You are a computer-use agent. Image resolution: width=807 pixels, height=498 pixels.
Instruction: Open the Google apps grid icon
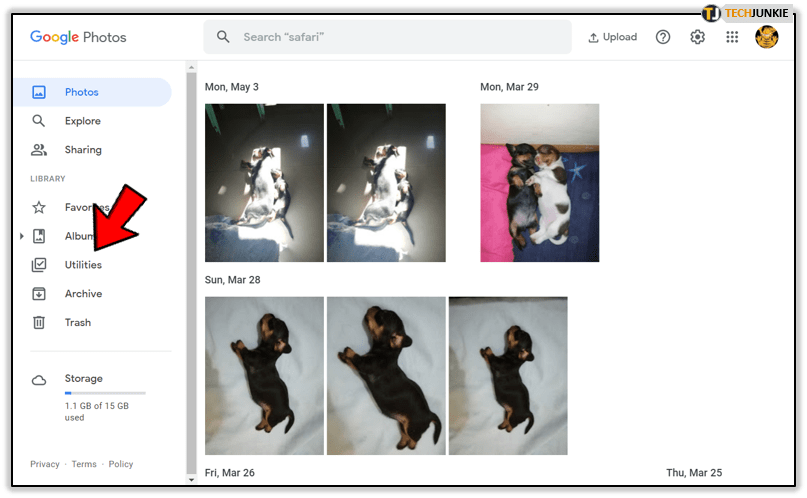[x=732, y=37]
